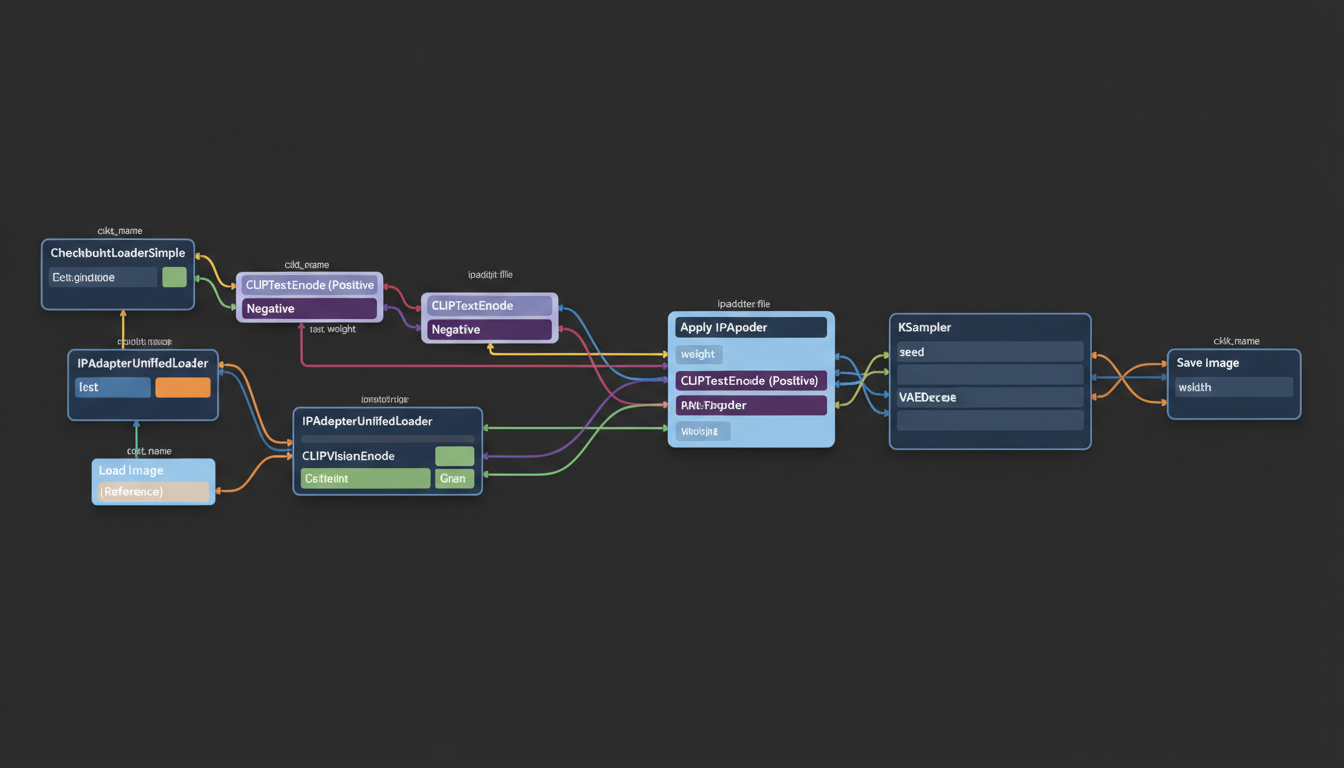Image resolution: width=1344 pixels, height=768 pixels.
Task: Select the CheckpointLoaderSimple node header
Action: point(117,252)
